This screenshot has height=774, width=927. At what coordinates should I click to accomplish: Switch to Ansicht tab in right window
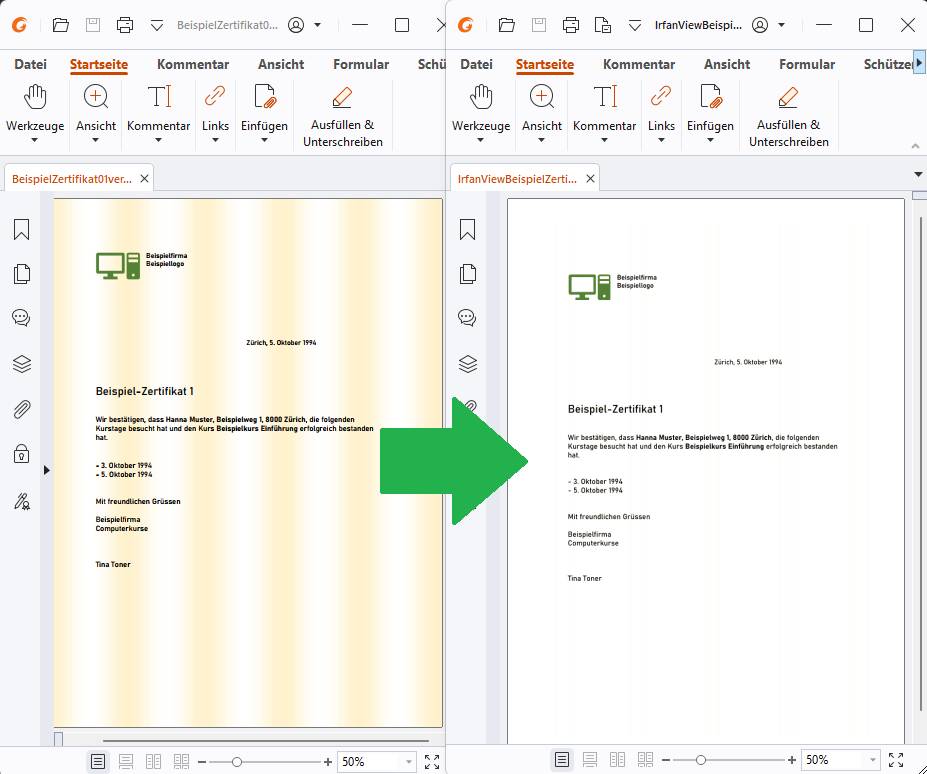727,64
